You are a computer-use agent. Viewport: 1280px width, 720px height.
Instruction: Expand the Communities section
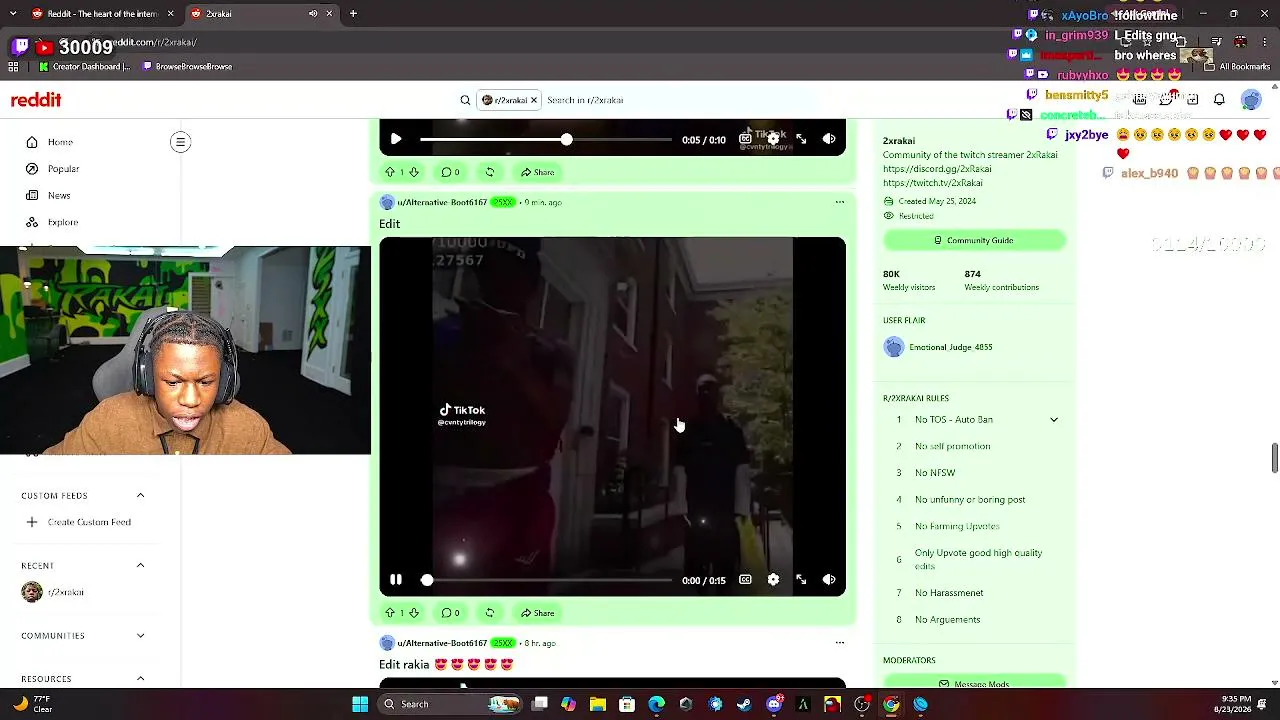140,636
